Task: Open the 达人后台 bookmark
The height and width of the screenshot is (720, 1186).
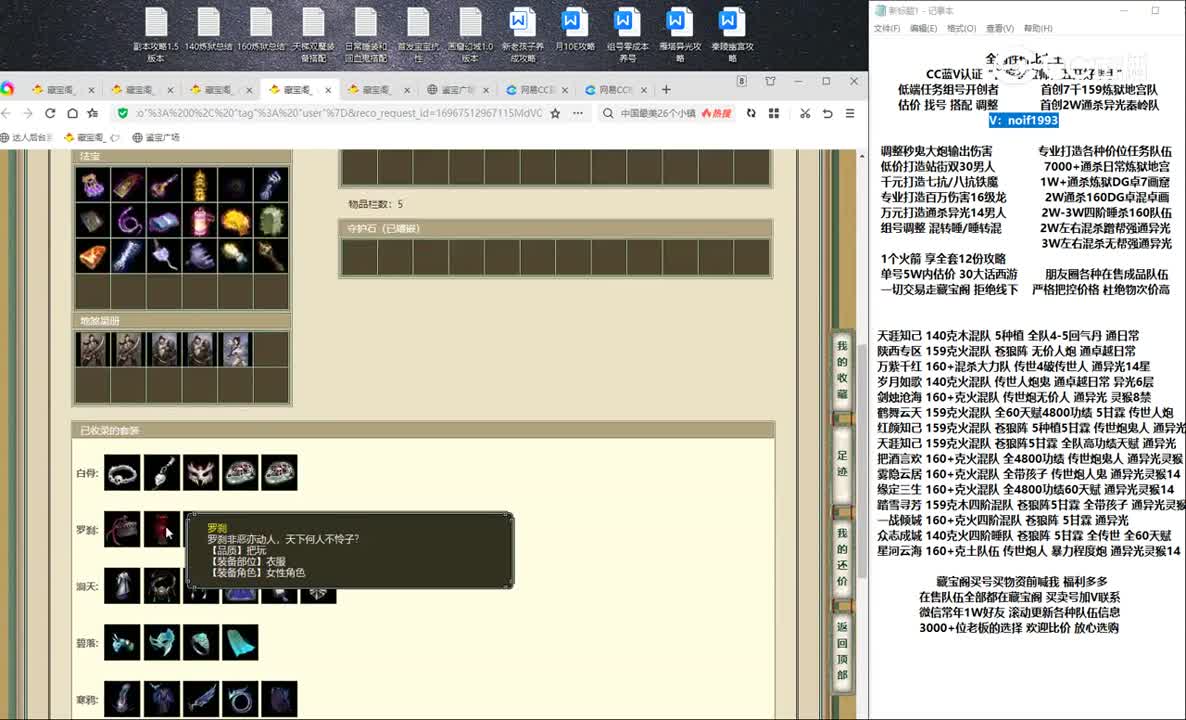Action: [x=26, y=138]
